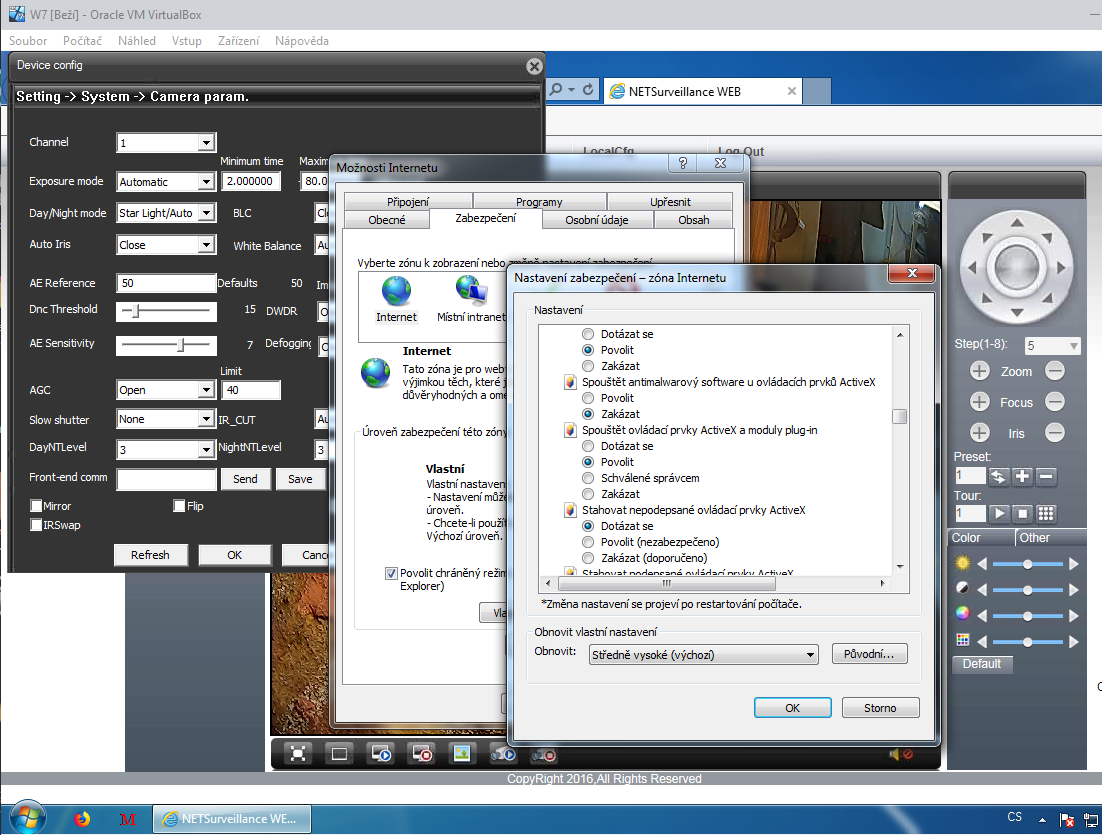Tick the IRSwap checkbox
The image size is (1102, 835).
tap(36, 525)
